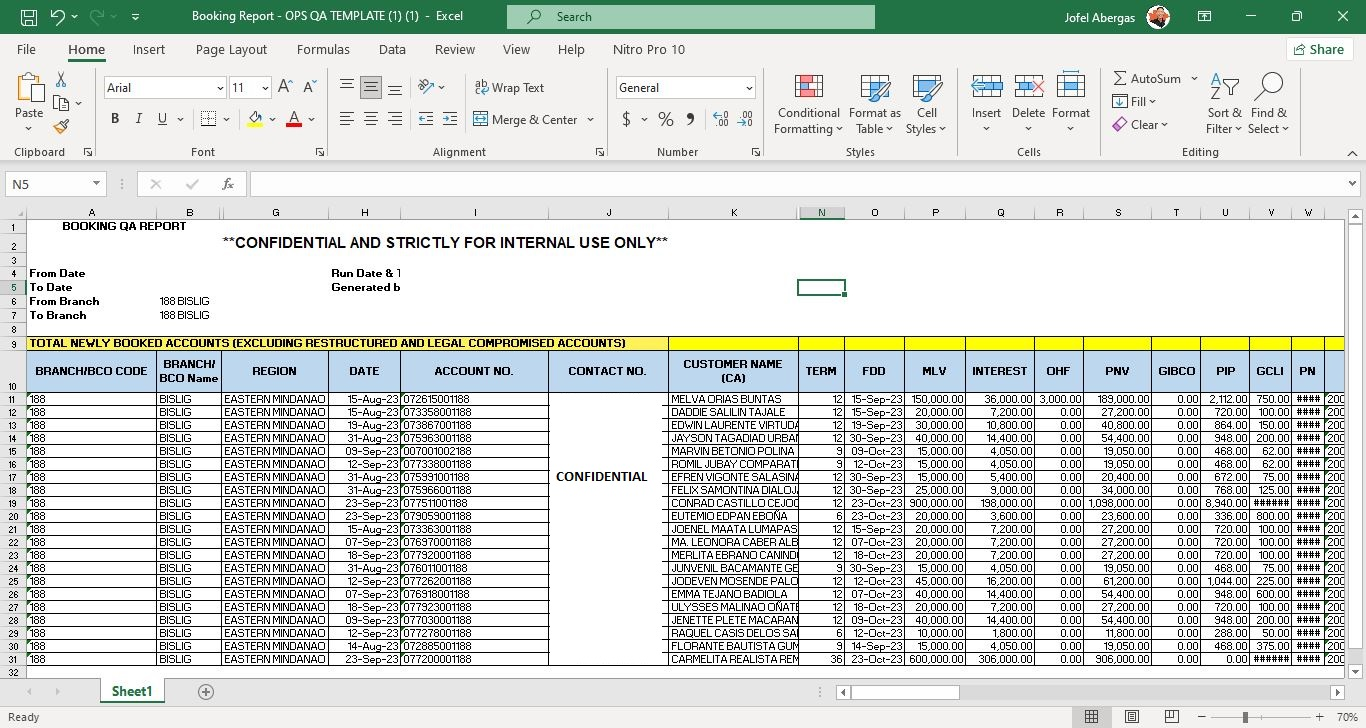Click the Share button
1366x728 pixels.
(1317, 49)
